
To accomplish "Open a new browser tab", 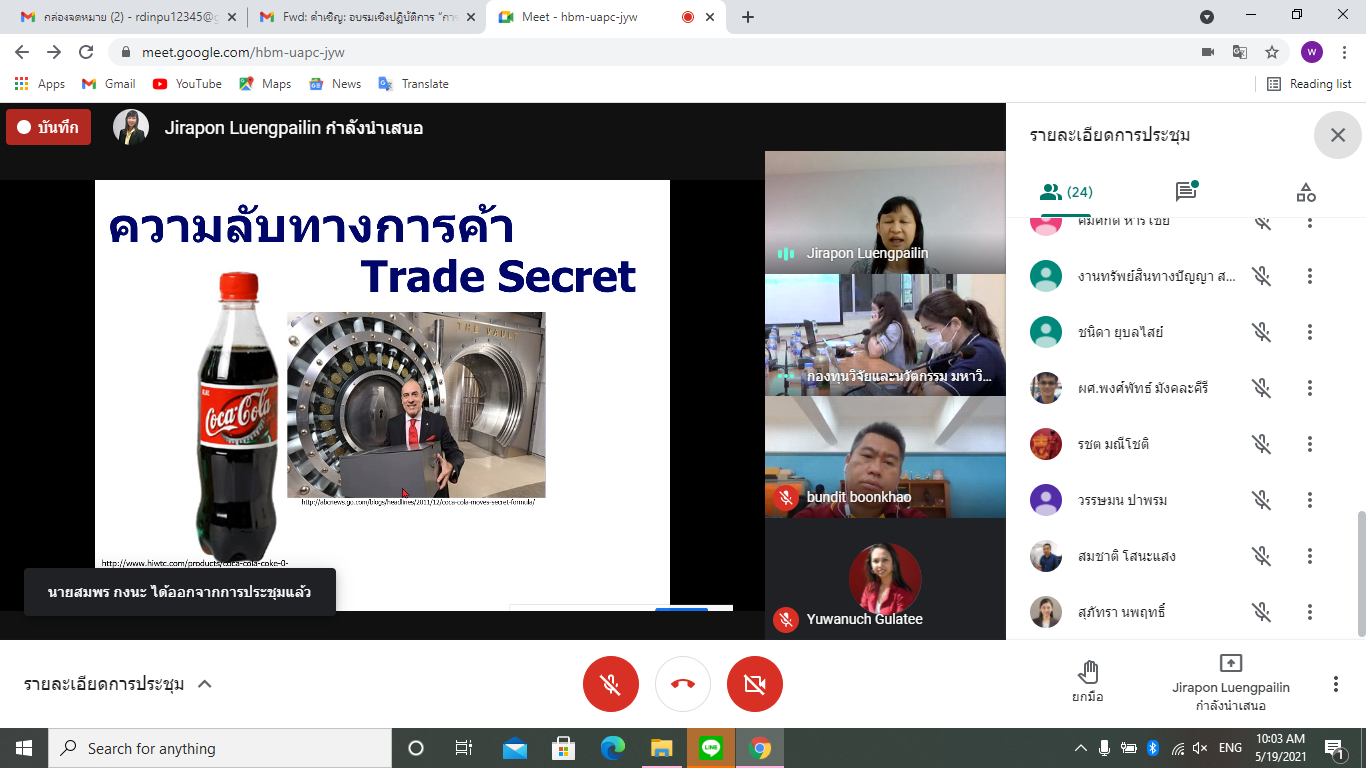I will click(x=748, y=17).
